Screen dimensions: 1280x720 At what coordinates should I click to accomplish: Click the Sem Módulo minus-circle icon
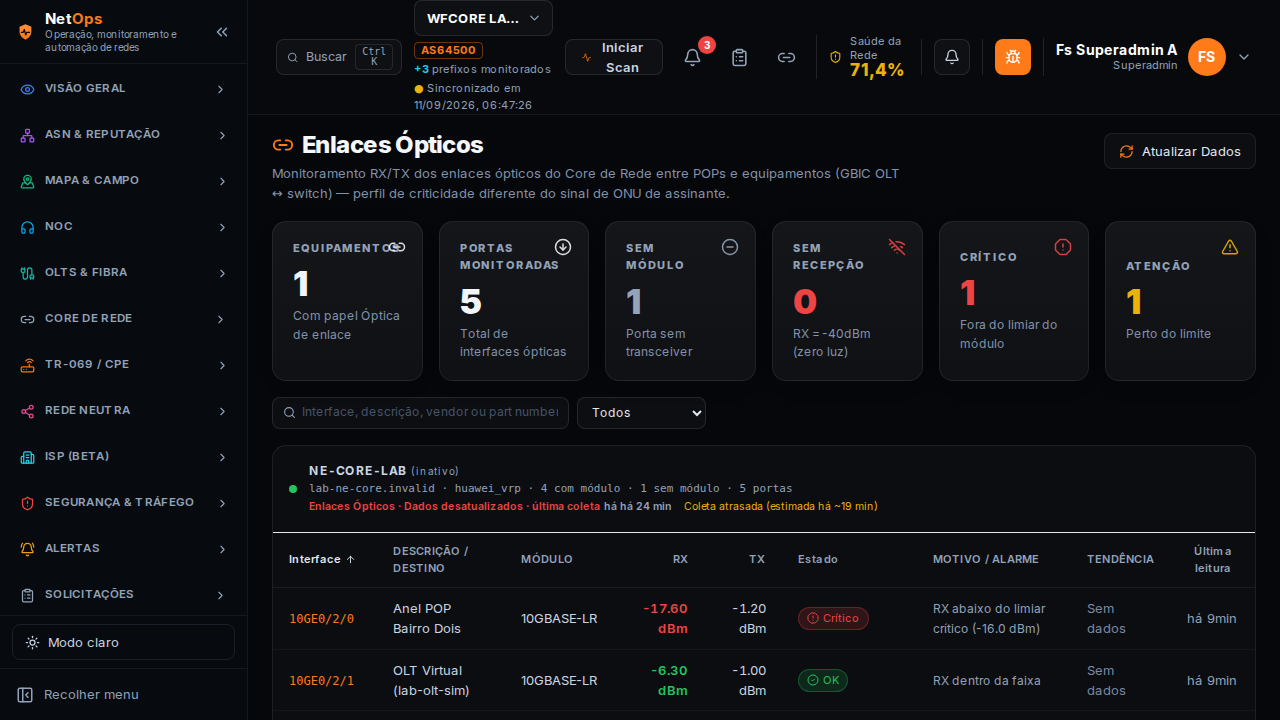pyautogui.click(x=730, y=247)
